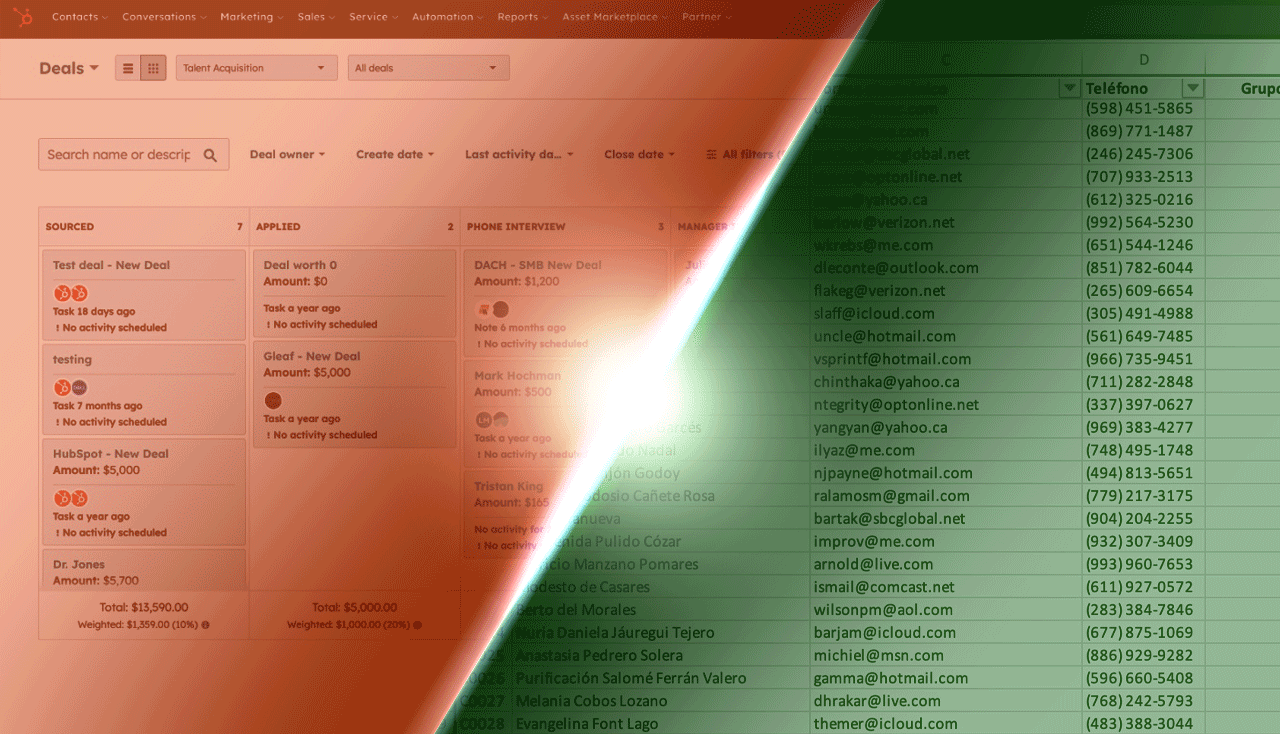Open the Service menu
The height and width of the screenshot is (734, 1280).
pos(373,17)
